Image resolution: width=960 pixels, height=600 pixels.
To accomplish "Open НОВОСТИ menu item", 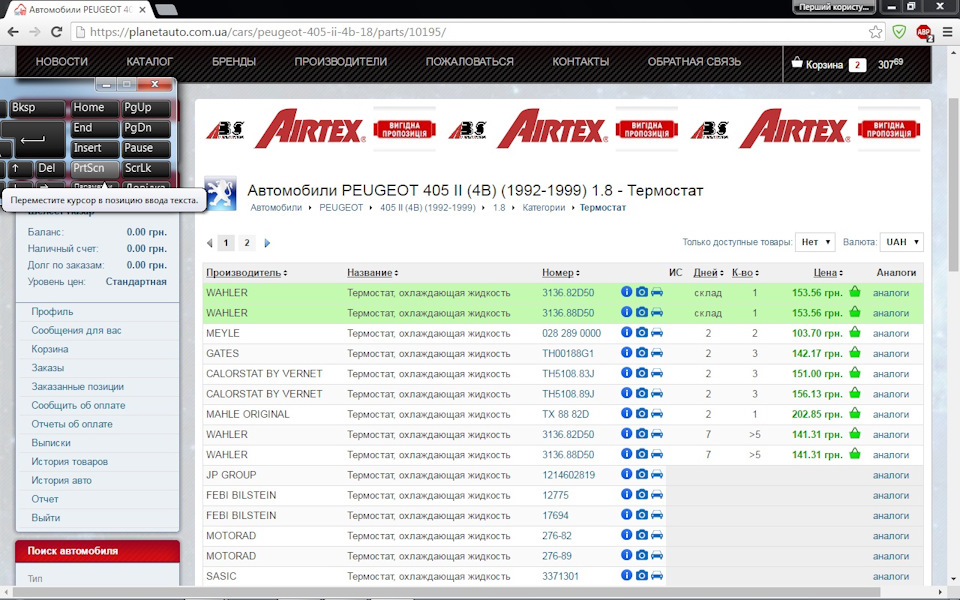I will click(62, 62).
